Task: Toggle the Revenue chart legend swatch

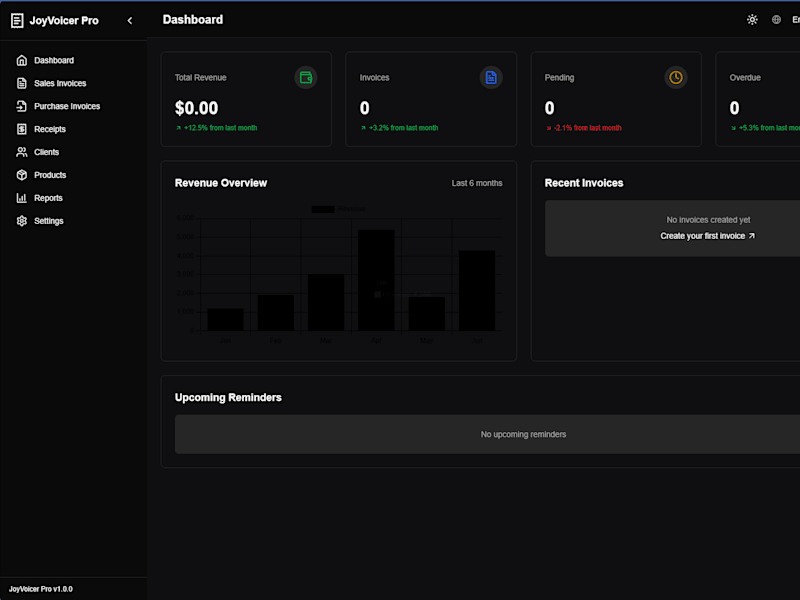Action: pyautogui.click(x=323, y=209)
